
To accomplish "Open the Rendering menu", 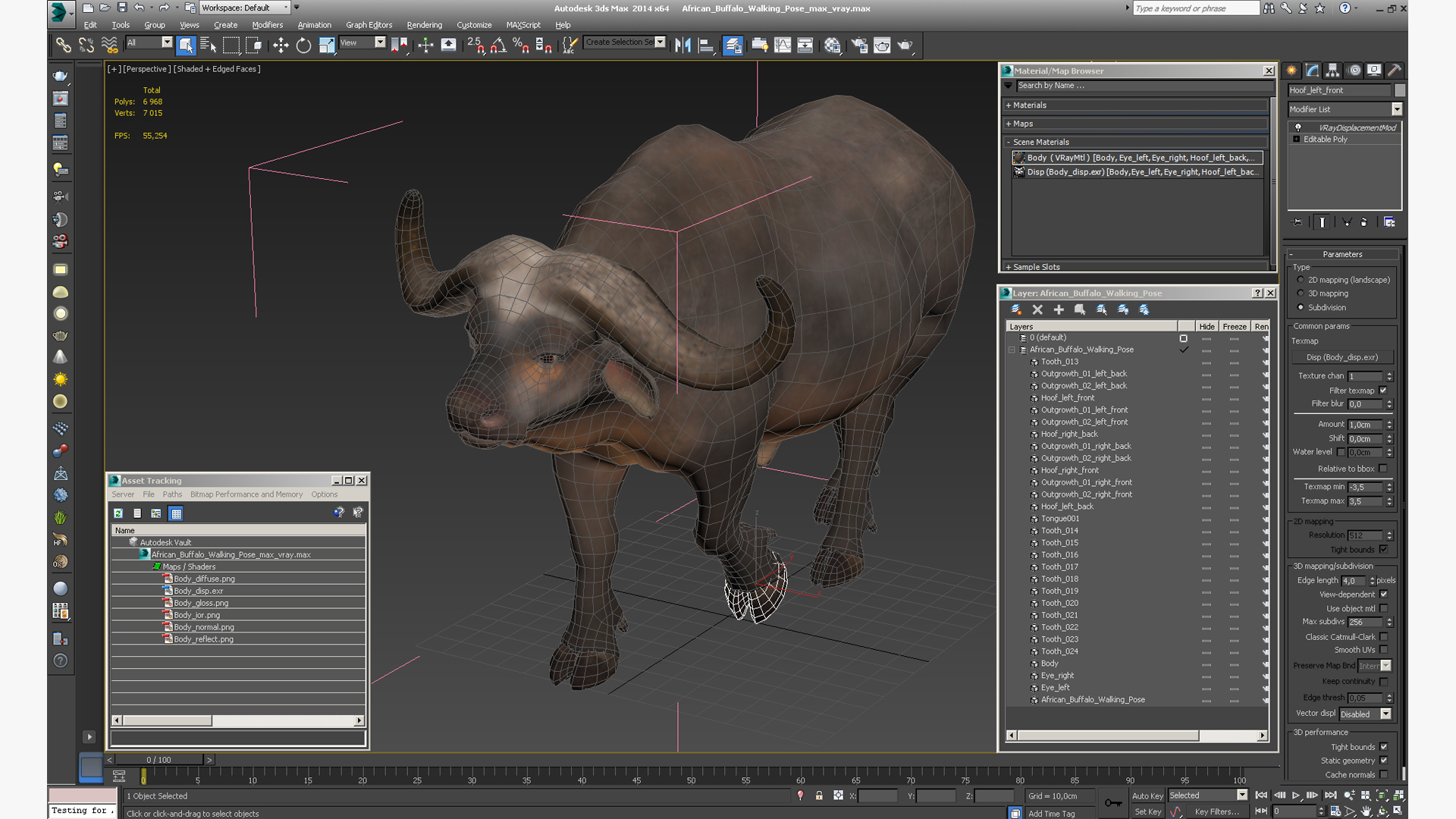I will (x=424, y=25).
